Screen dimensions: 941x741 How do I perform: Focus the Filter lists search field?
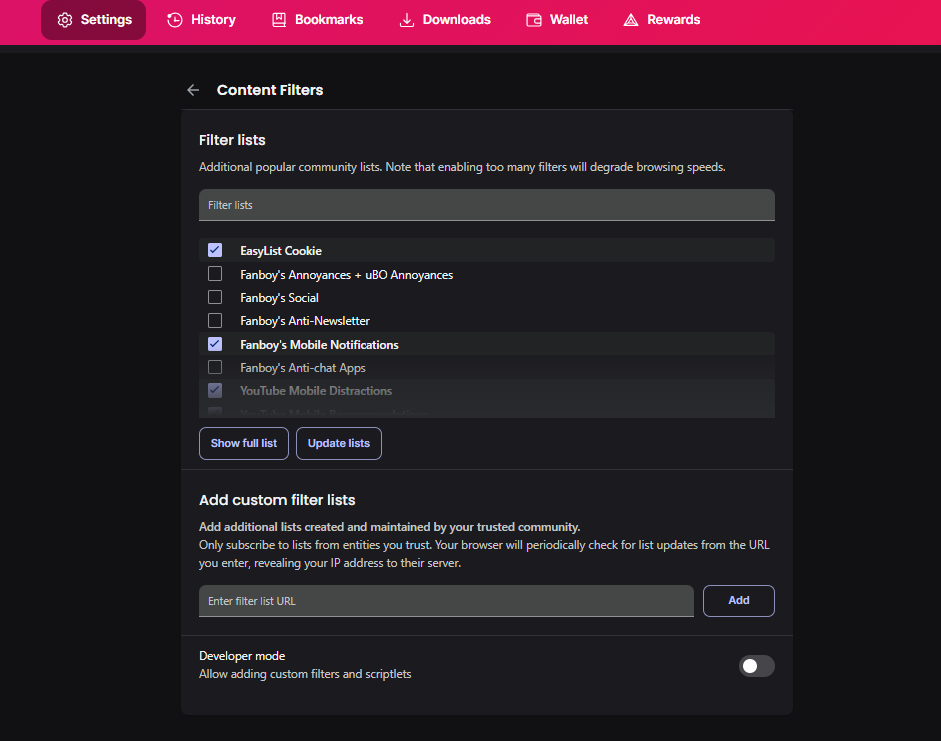coord(487,205)
